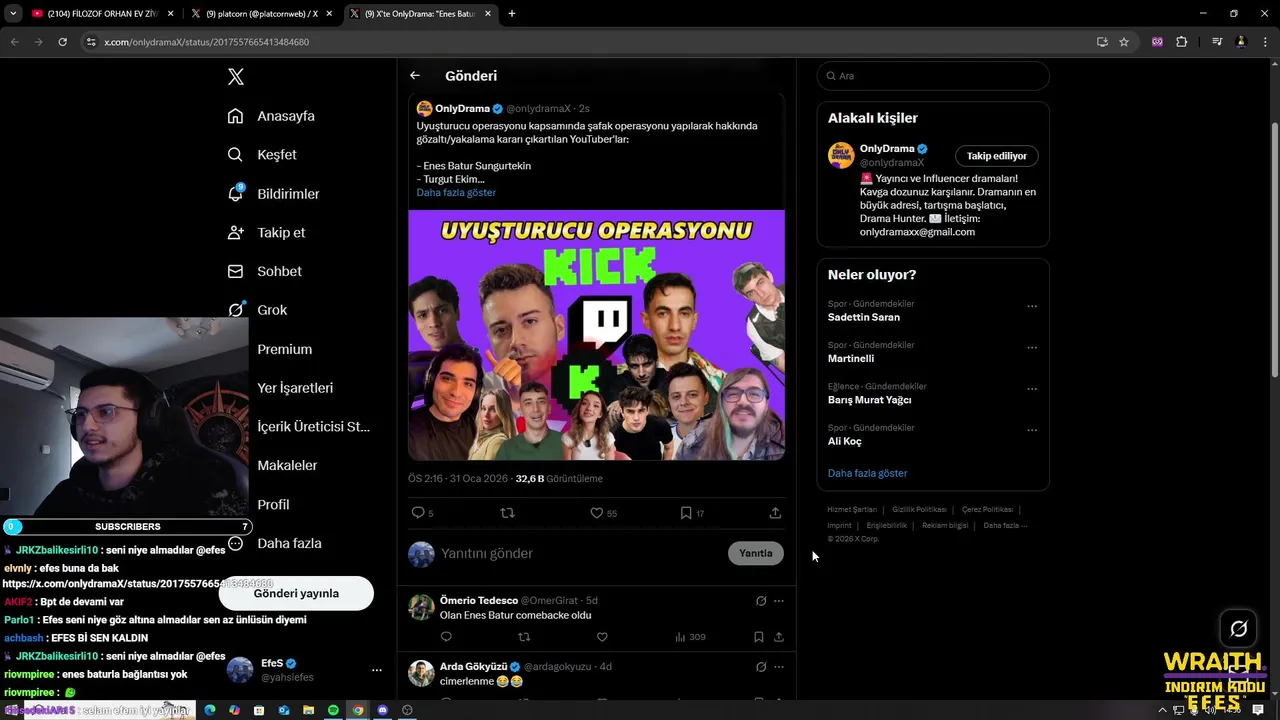This screenshot has height=720, width=1280.
Task: Click the reply comment icon on the post
Action: 418,513
